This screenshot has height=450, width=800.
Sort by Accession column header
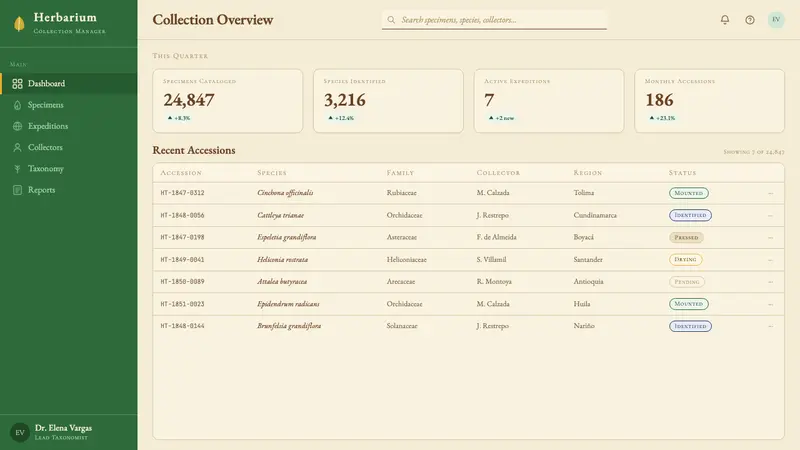[x=181, y=173]
